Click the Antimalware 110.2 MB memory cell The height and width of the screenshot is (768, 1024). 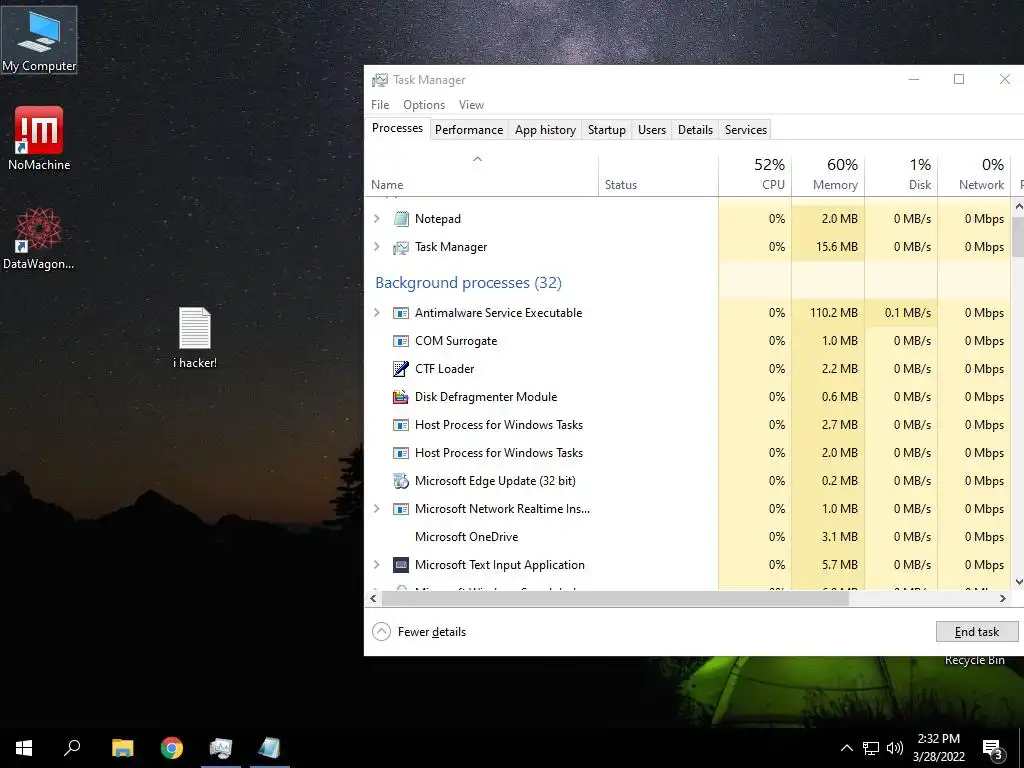[828, 313]
